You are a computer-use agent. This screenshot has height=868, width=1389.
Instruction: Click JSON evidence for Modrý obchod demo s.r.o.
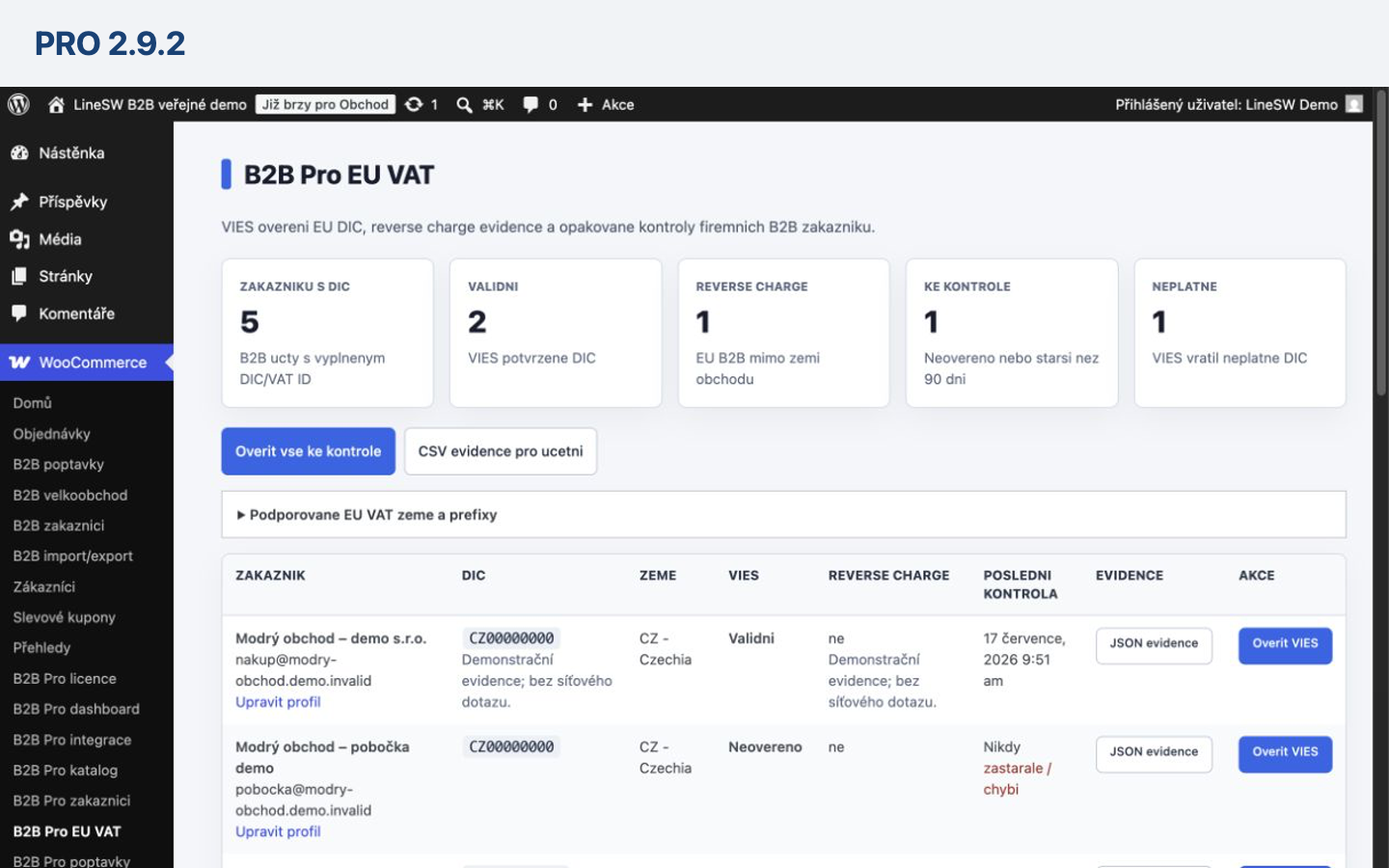[1154, 645]
